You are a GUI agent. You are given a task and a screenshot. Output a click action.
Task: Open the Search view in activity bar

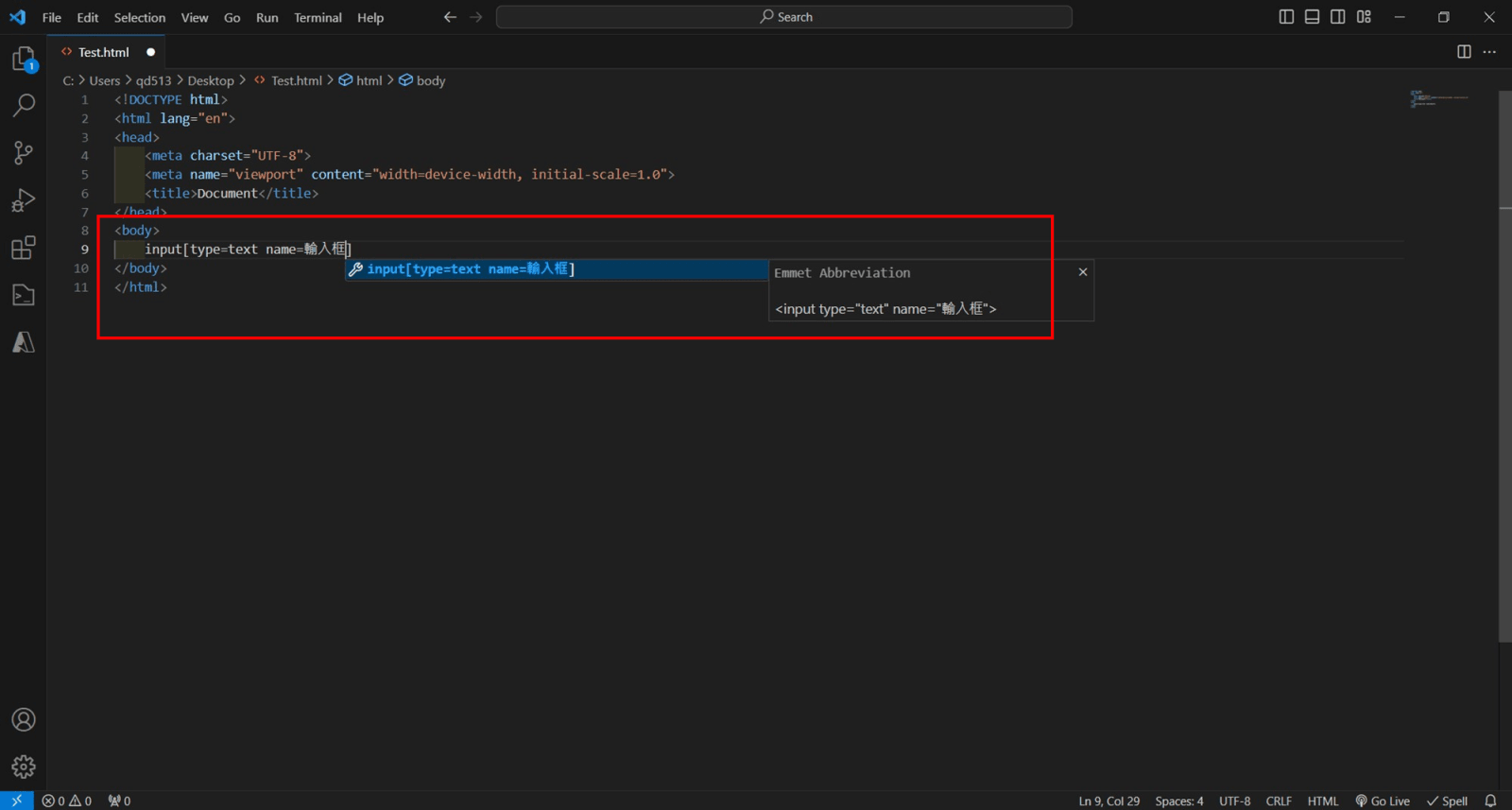pyautogui.click(x=24, y=106)
